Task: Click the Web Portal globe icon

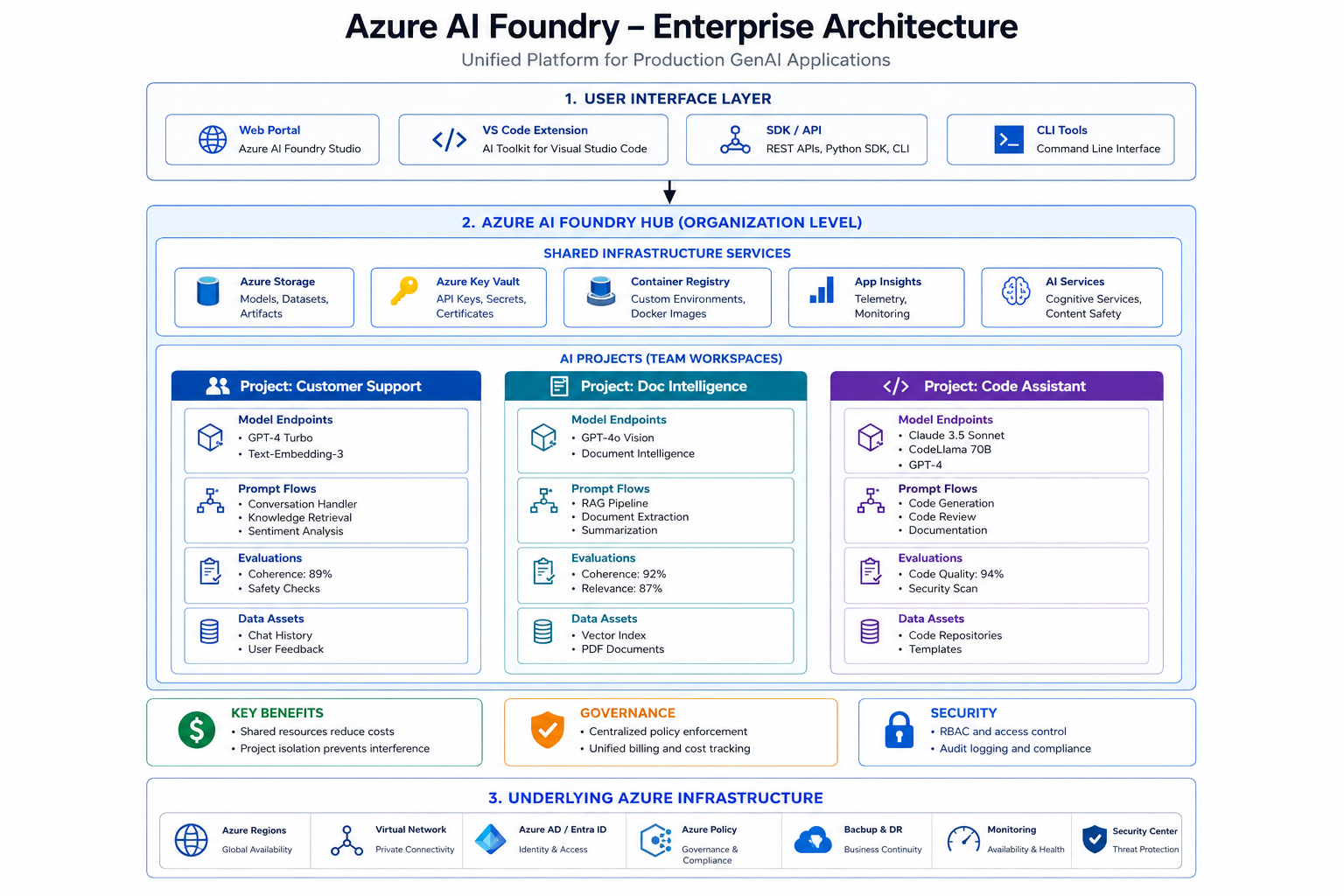Action: point(213,139)
